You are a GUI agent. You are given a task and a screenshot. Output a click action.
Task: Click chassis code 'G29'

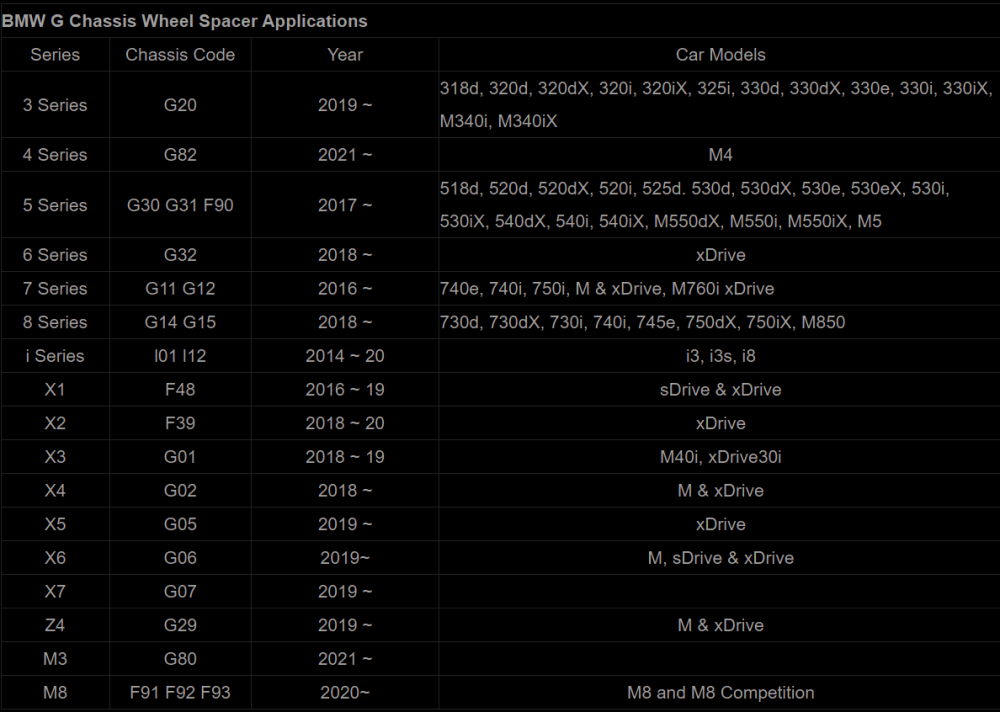click(180, 625)
